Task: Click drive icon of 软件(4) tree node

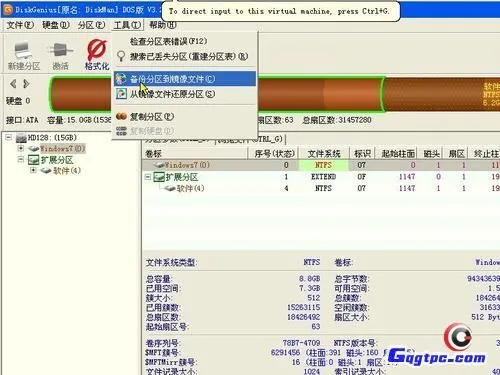Action: tap(46, 171)
